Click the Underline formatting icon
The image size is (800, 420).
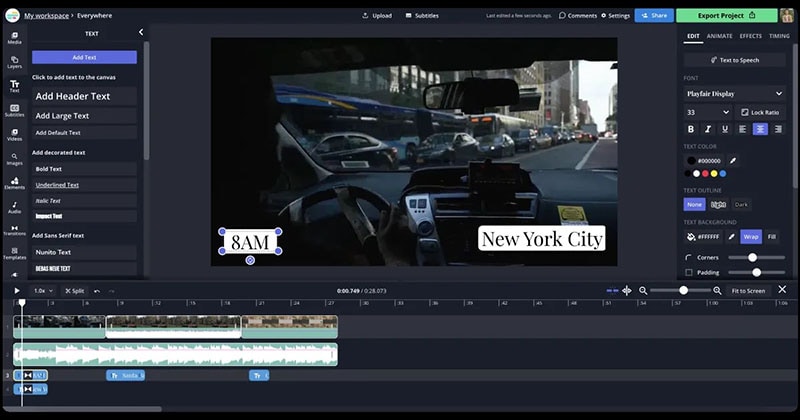pos(724,129)
